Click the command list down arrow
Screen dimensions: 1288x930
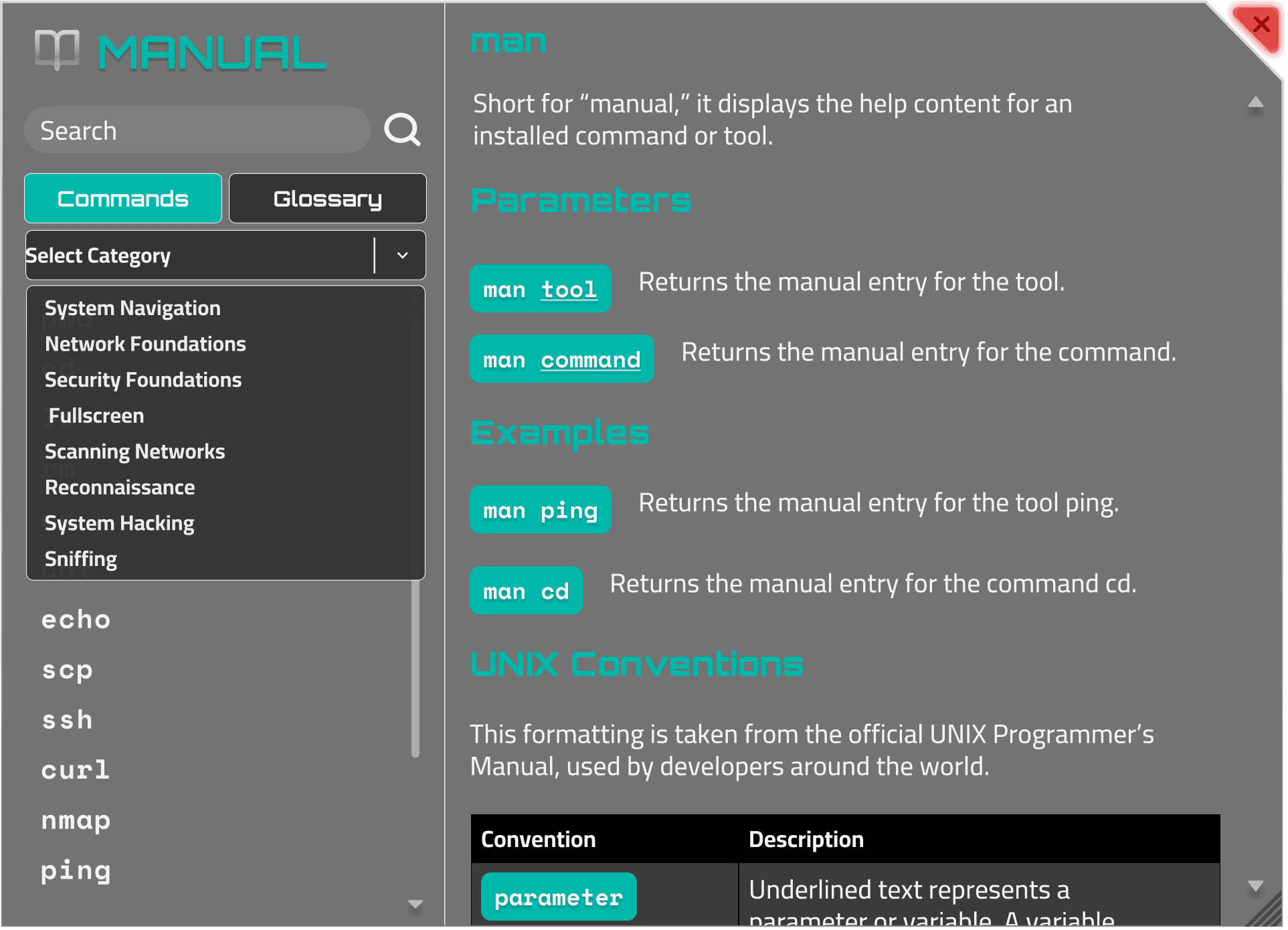point(415,904)
